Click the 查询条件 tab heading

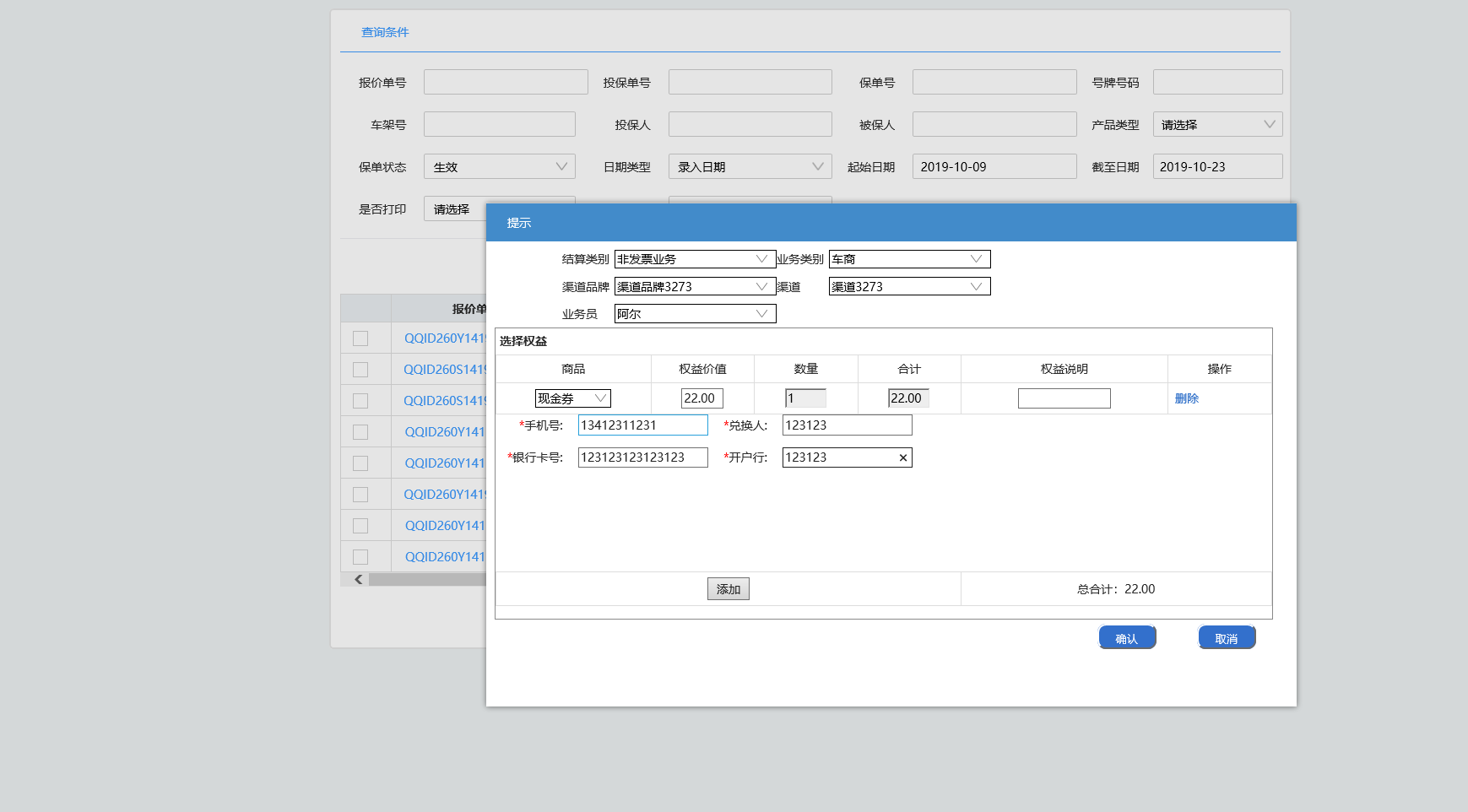pyautogui.click(x=385, y=32)
